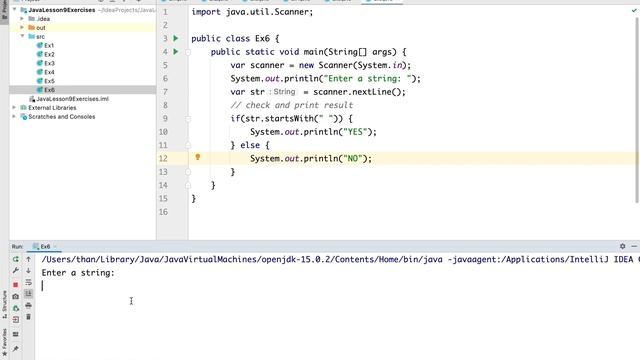Open run configuration via wrench icon
This screenshot has width=640, height=360.
click(x=16, y=270)
